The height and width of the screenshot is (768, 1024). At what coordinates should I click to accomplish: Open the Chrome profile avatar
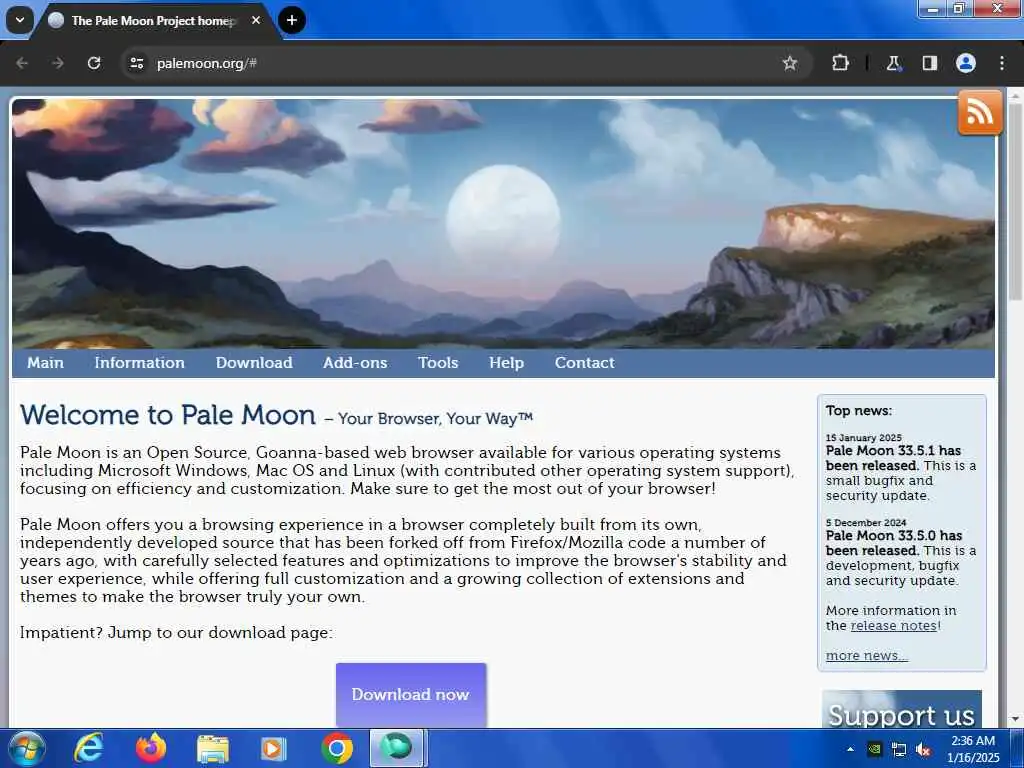(x=965, y=63)
